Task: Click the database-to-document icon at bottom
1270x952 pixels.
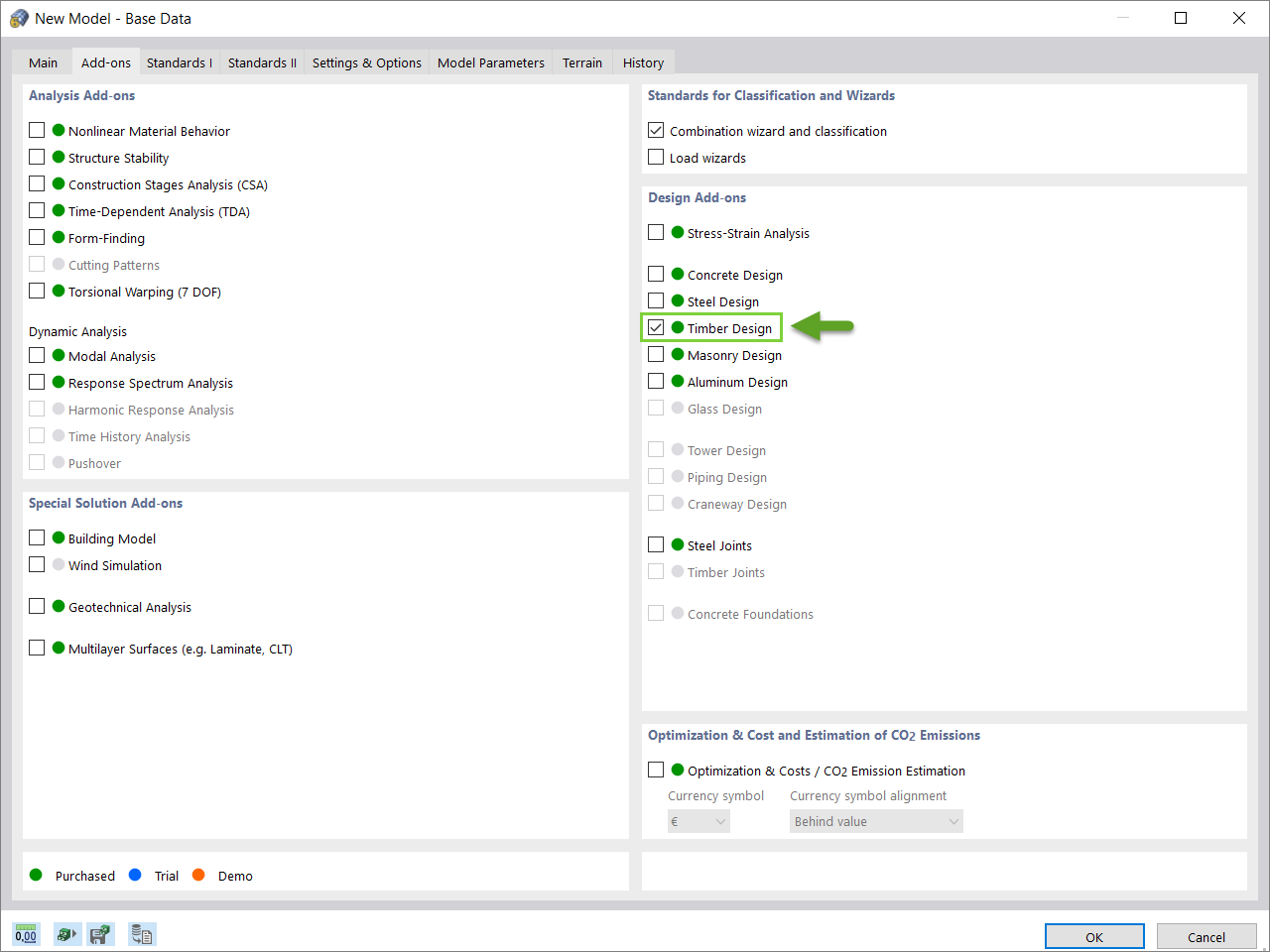Action: [x=142, y=934]
